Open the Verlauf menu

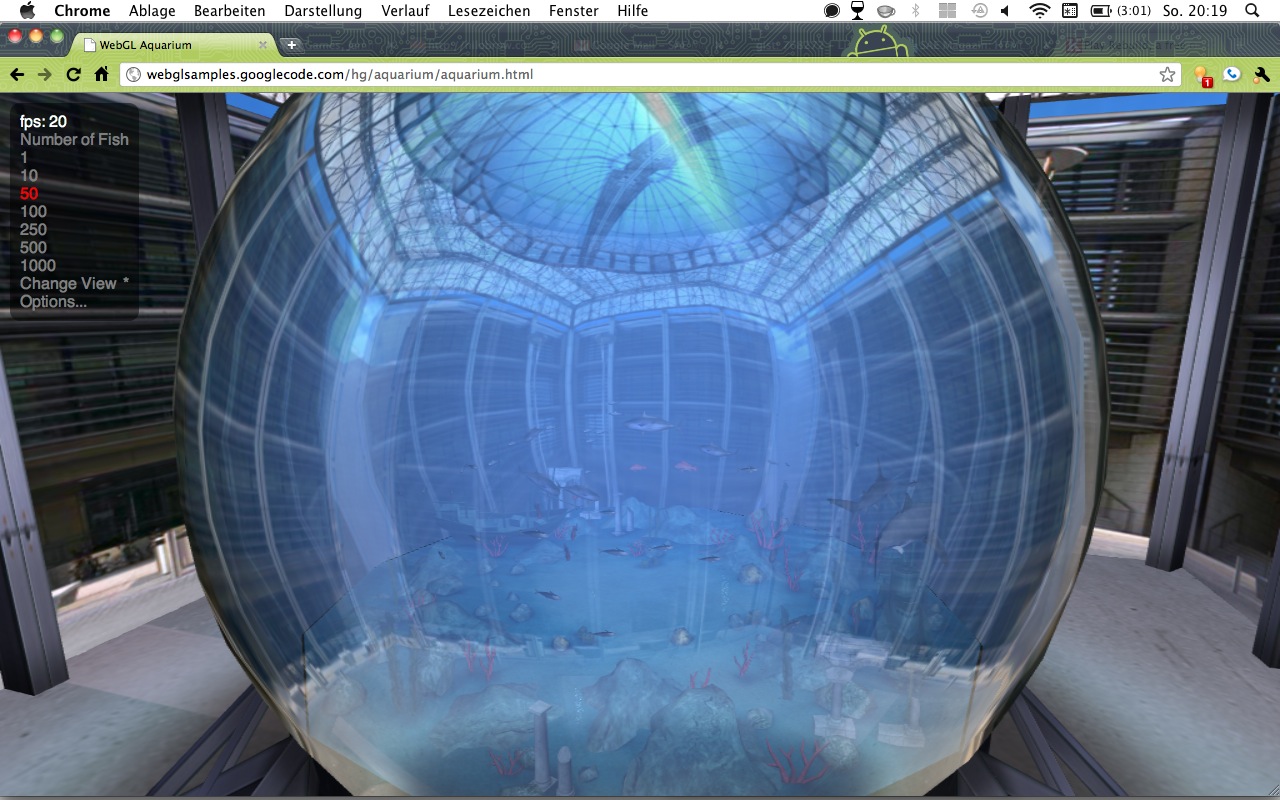click(405, 11)
